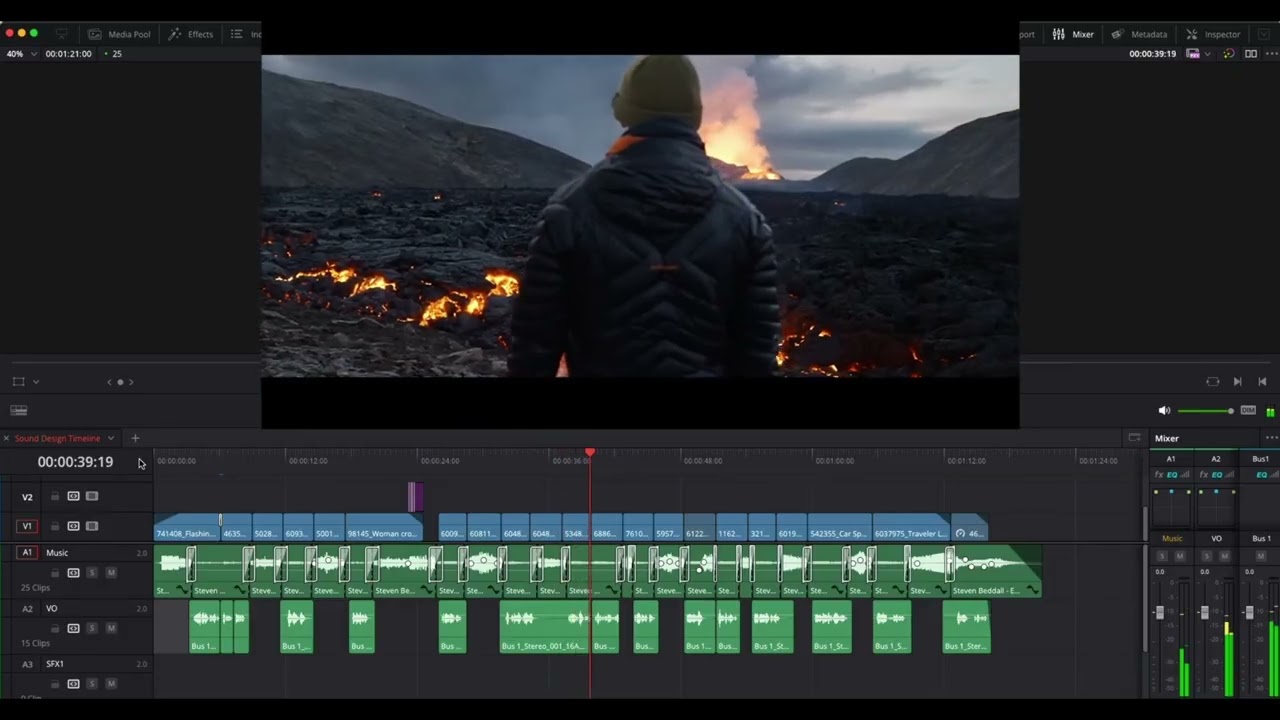
Task: Open the Inspector panel
Action: click(1213, 34)
